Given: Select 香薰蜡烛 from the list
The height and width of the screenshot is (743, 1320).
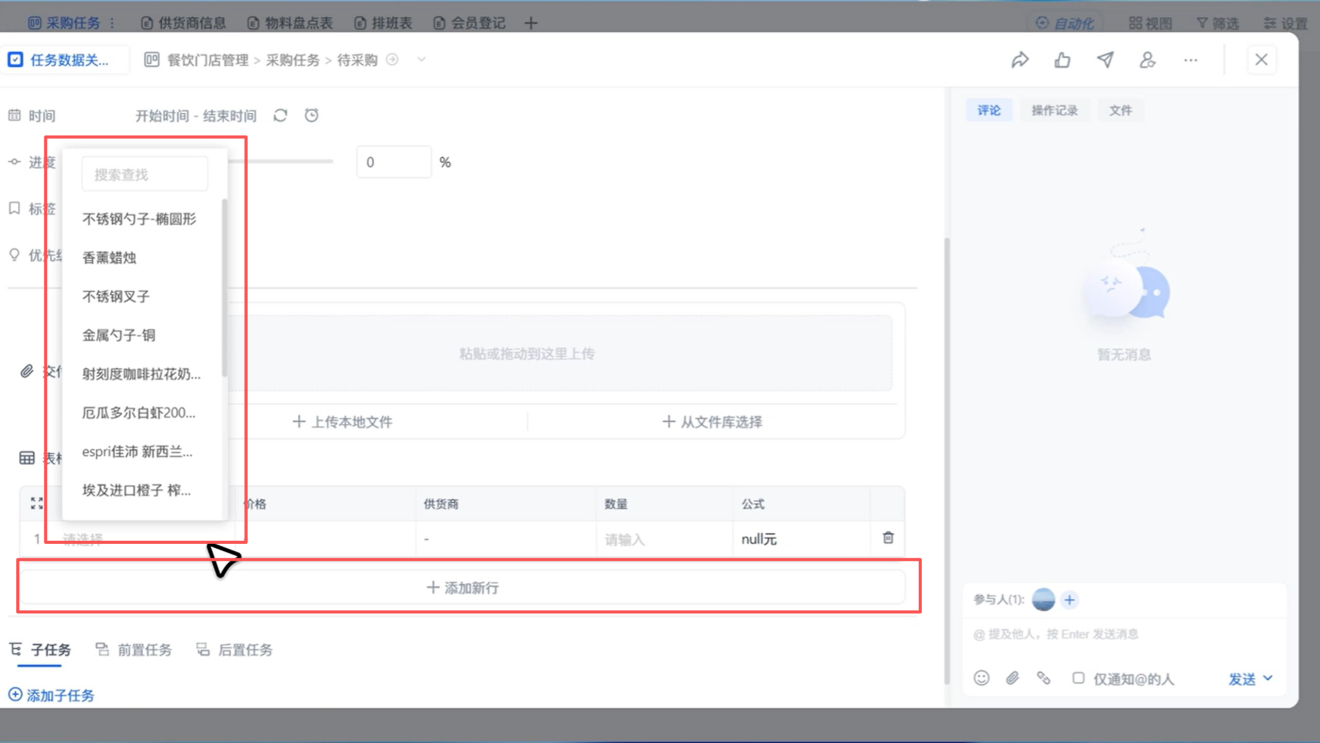Looking at the screenshot, I should coord(109,257).
